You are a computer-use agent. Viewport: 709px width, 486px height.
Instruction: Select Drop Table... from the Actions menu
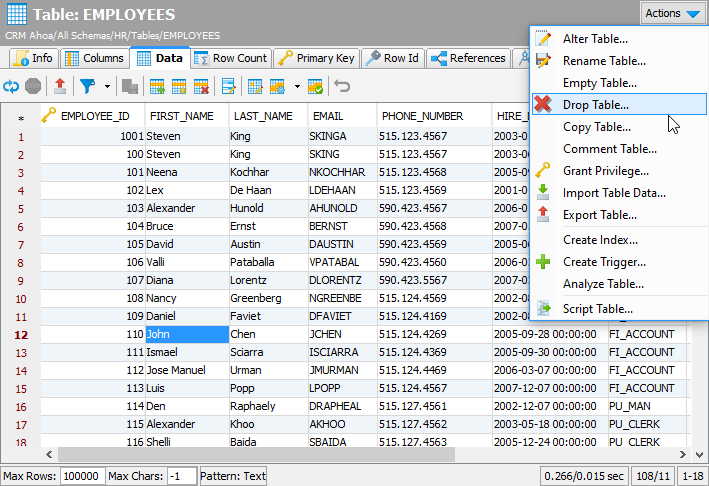coord(596,104)
